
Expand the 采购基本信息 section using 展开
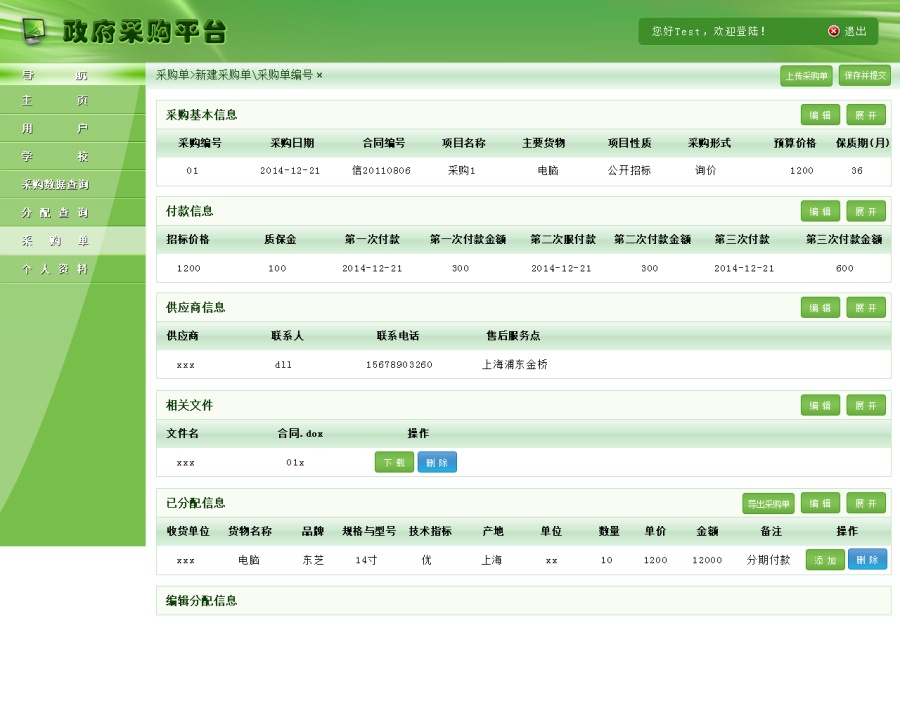pos(866,115)
